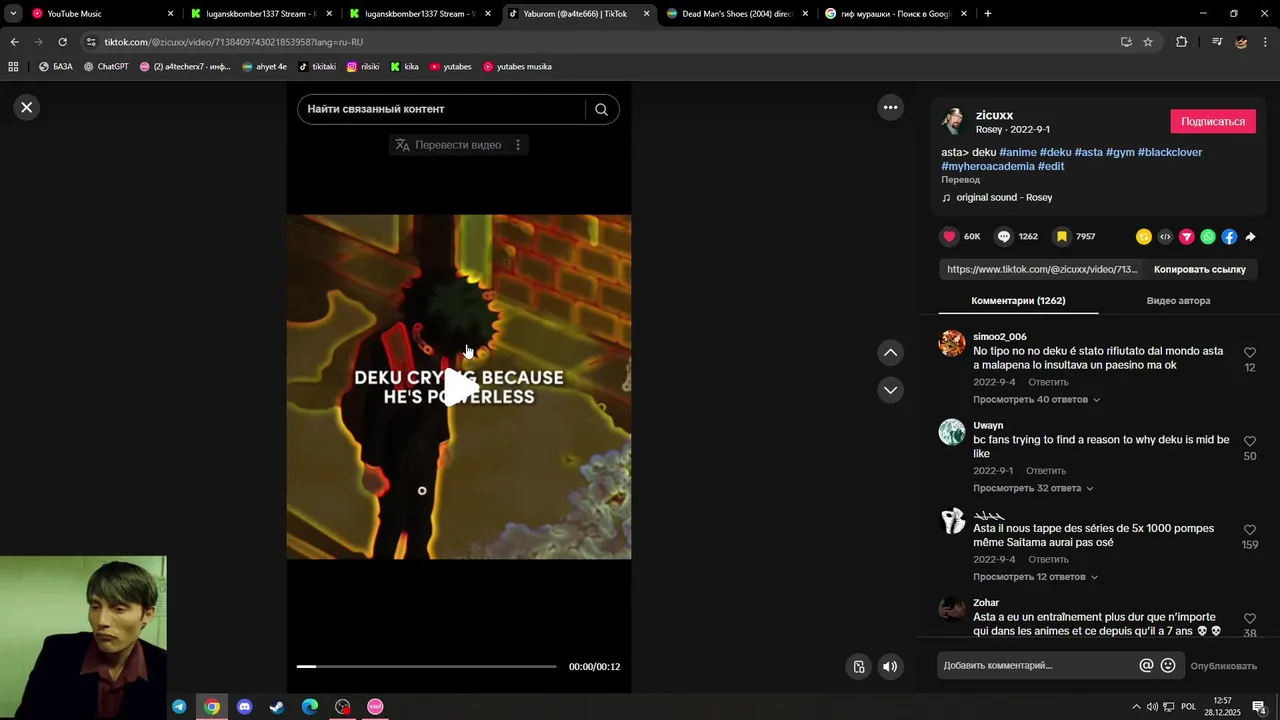Play the paused video
Viewport: 1280px width, 720px height.
459,387
